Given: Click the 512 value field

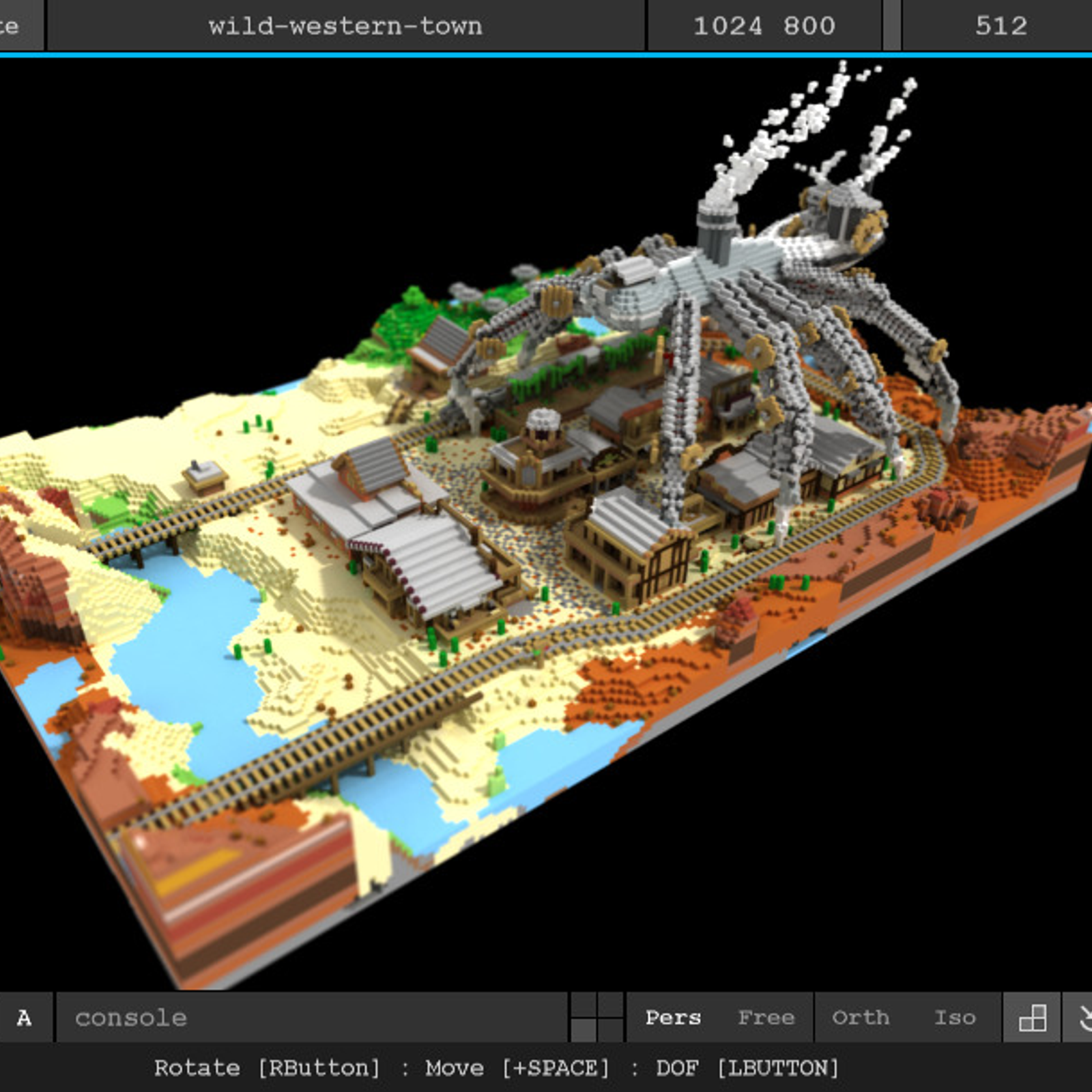Looking at the screenshot, I should coord(998,25).
